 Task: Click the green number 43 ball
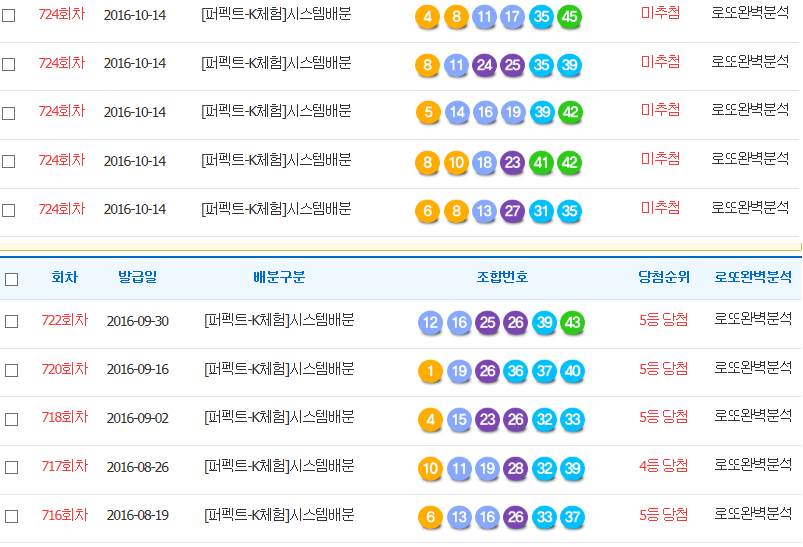(x=573, y=323)
